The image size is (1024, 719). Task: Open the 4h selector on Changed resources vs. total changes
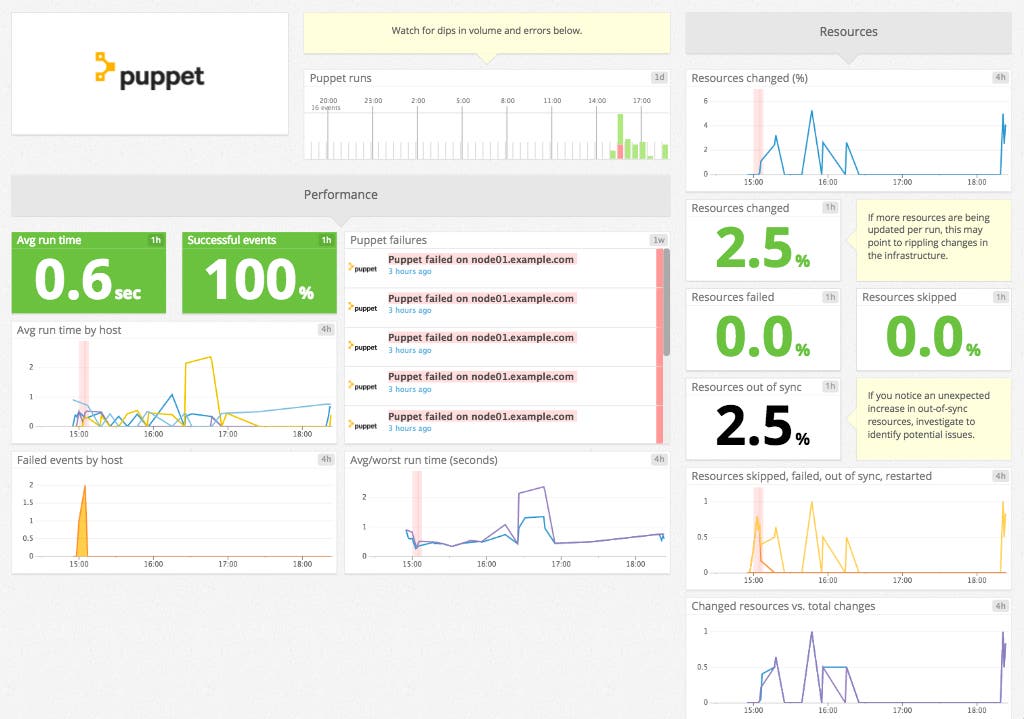(1002, 606)
